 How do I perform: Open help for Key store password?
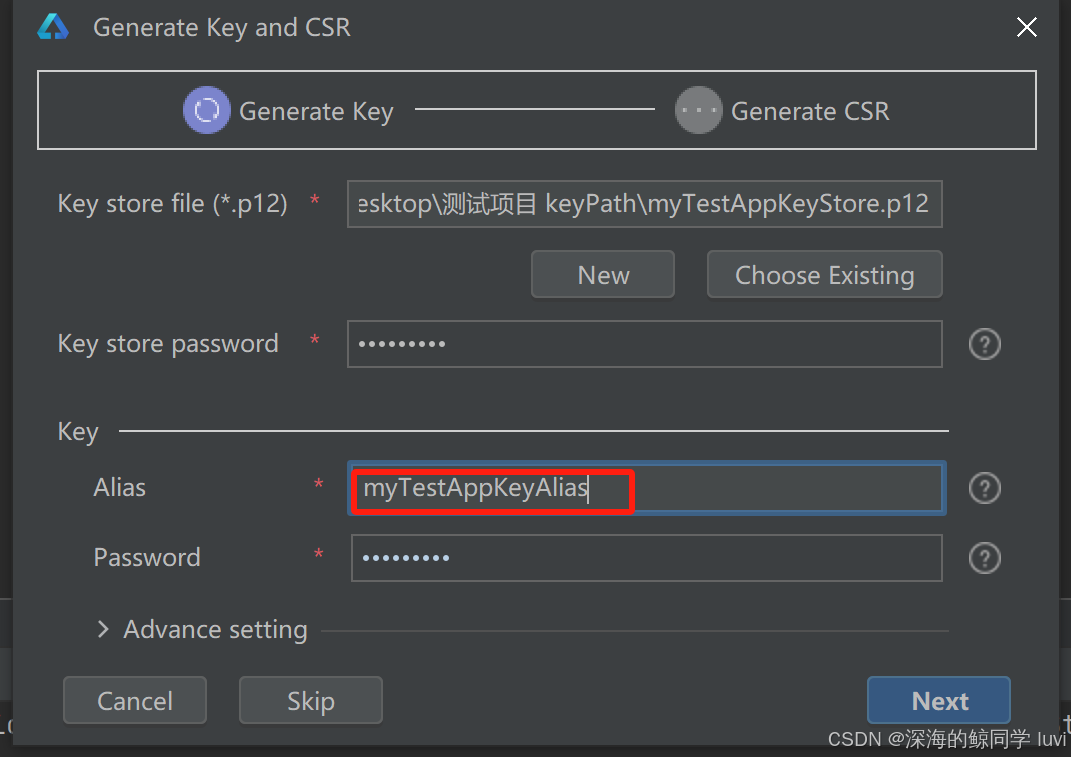984,344
